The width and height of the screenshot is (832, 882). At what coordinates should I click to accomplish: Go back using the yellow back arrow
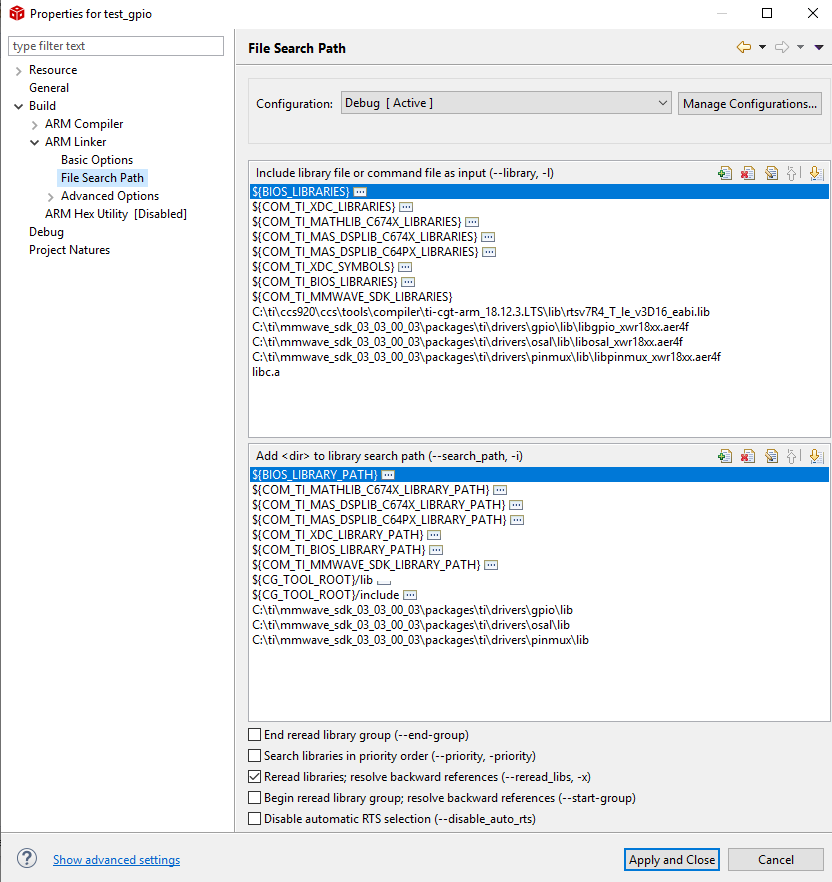click(x=744, y=47)
